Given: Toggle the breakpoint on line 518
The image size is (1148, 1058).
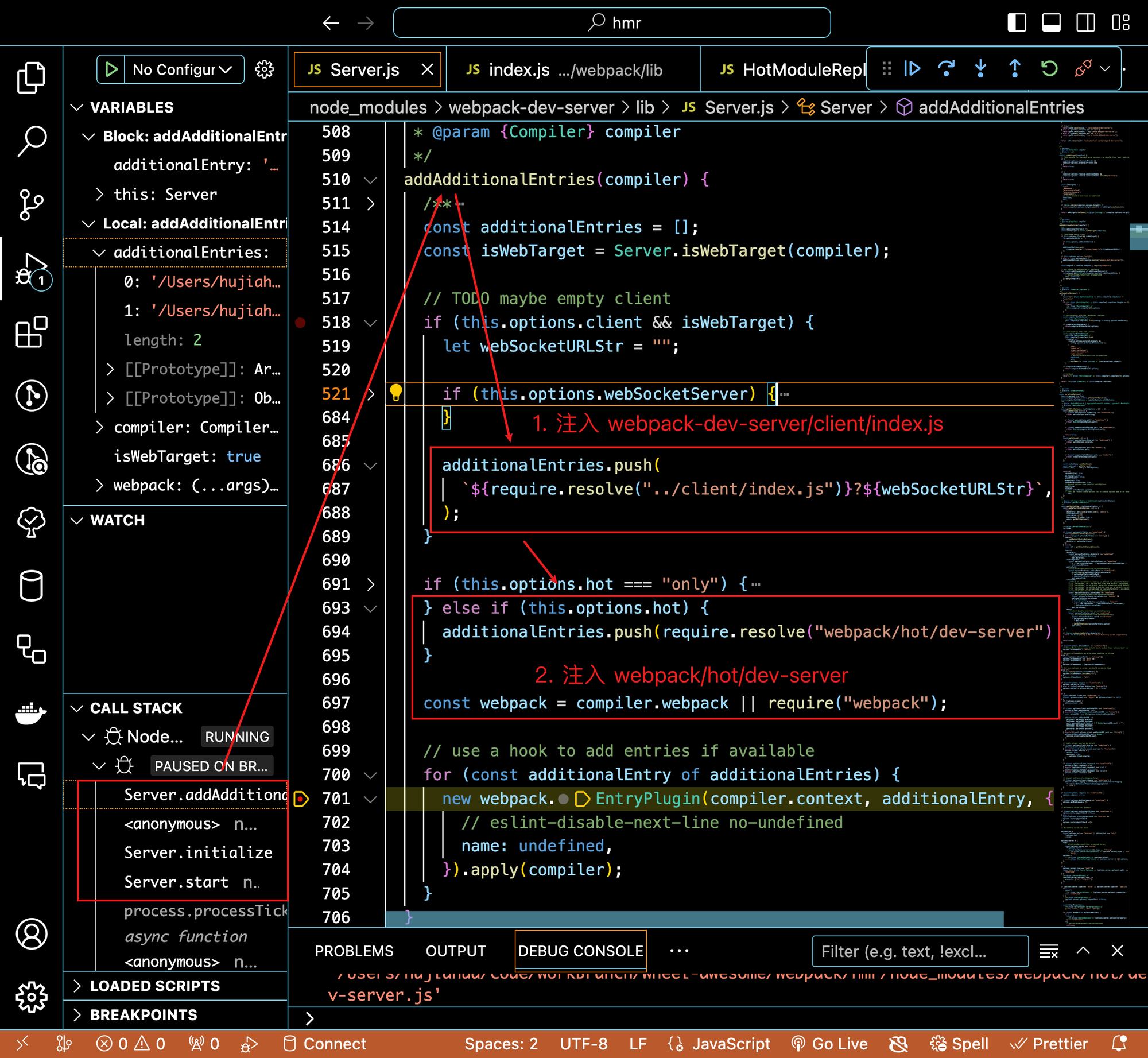Looking at the screenshot, I should tap(300, 323).
